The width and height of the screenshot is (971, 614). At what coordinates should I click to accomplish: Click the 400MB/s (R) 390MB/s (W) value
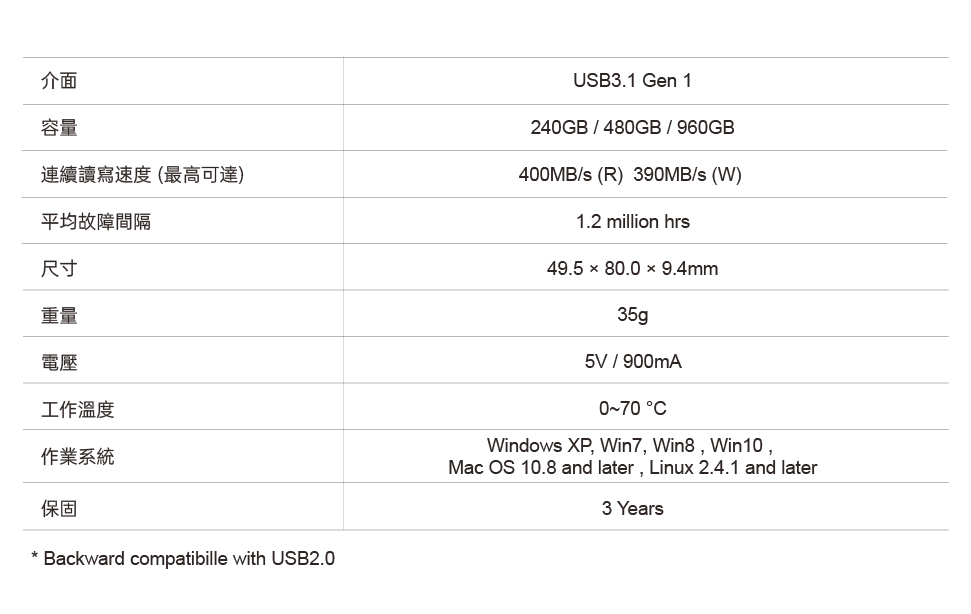tap(630, 175)
